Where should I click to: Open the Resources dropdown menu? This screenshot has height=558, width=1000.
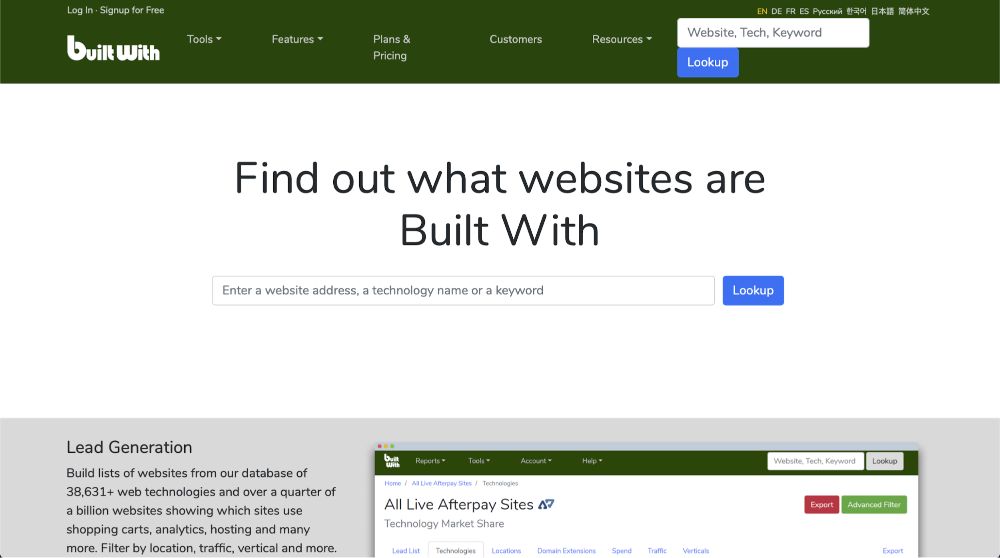tap(622, 39)
